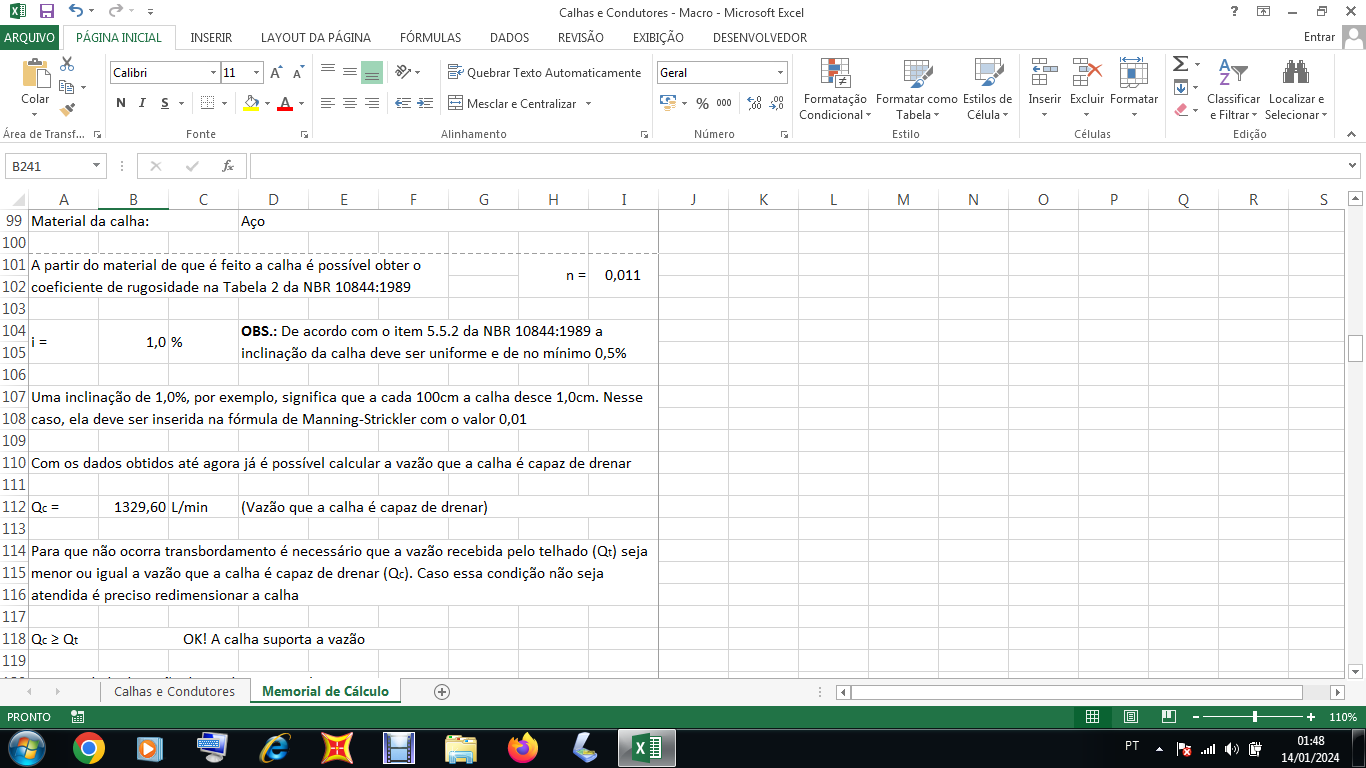Click the Format Painter brush icon

[67, 110]
